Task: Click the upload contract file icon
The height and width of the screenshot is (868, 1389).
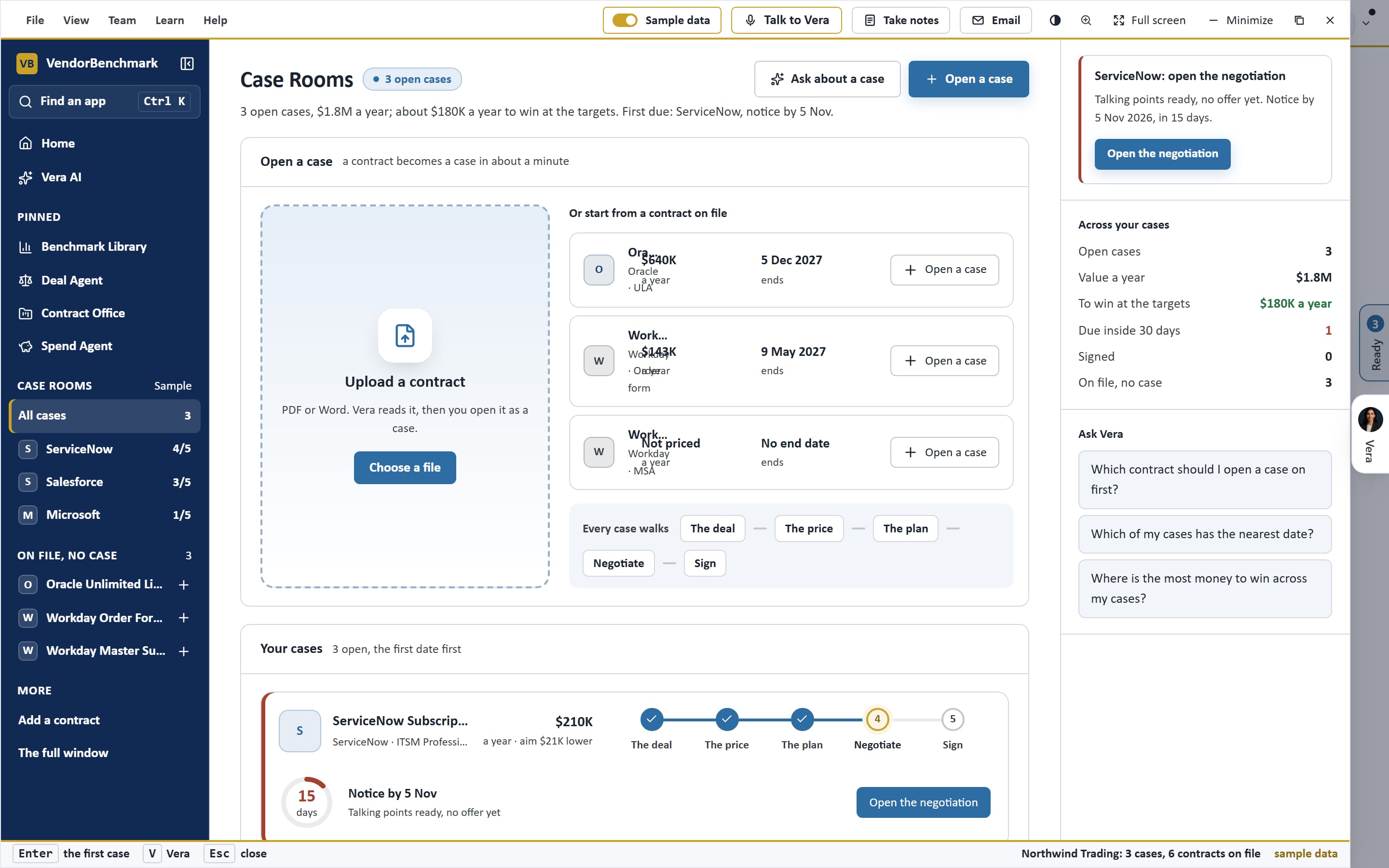Action: pyautogui.click(x=405, y=336)
